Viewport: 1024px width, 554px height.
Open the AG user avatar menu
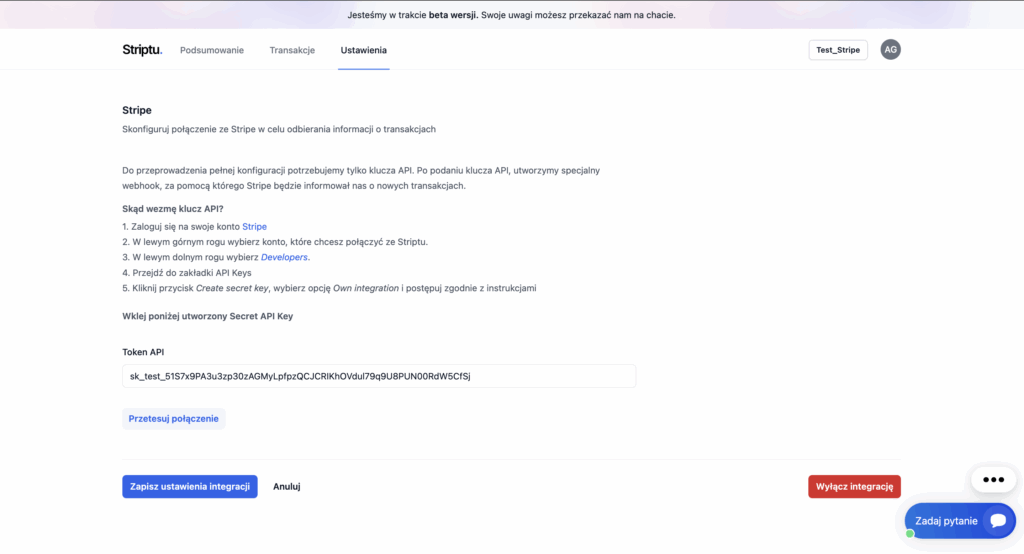tap(890, 50)
